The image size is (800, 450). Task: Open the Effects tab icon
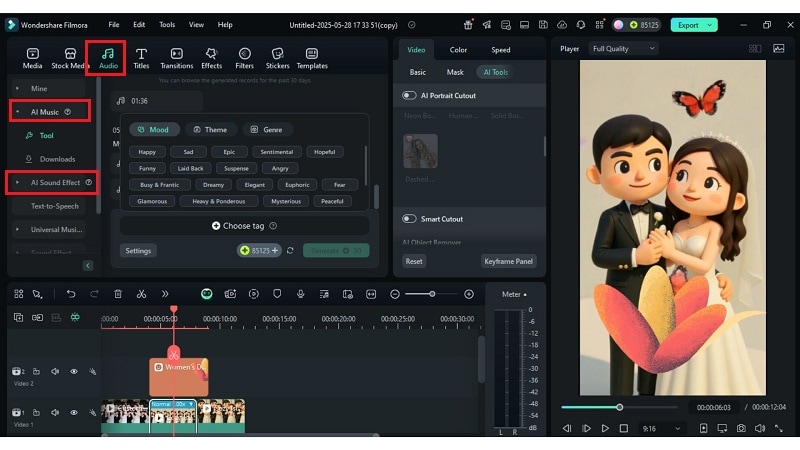point(211,54)
